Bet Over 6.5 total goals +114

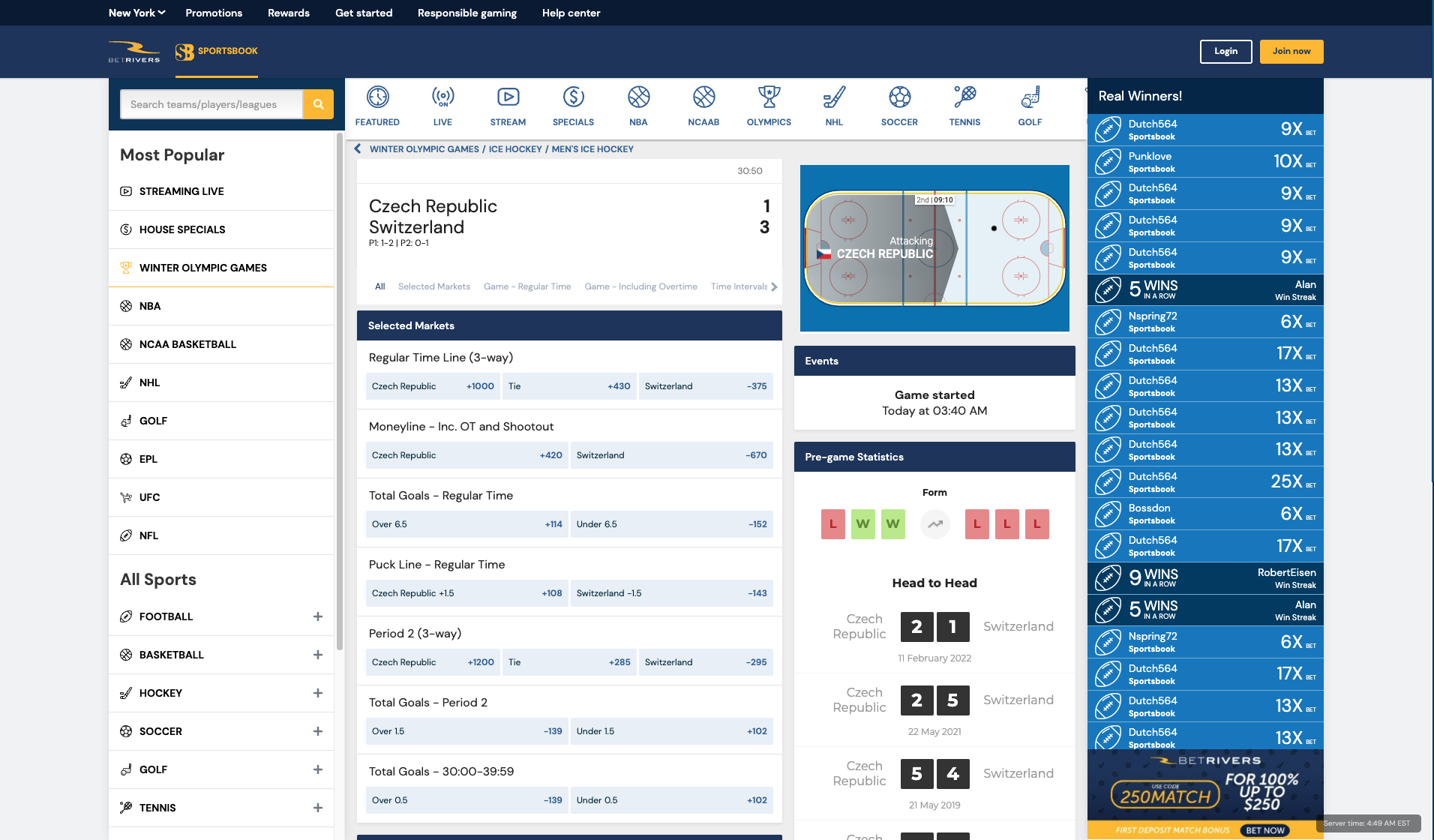(x=467, y=524)
